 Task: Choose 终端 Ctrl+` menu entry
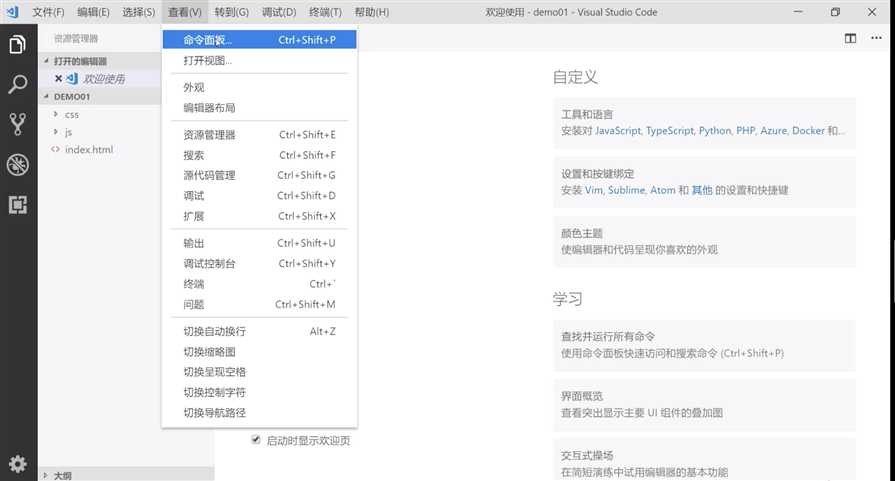click(260, 284)
